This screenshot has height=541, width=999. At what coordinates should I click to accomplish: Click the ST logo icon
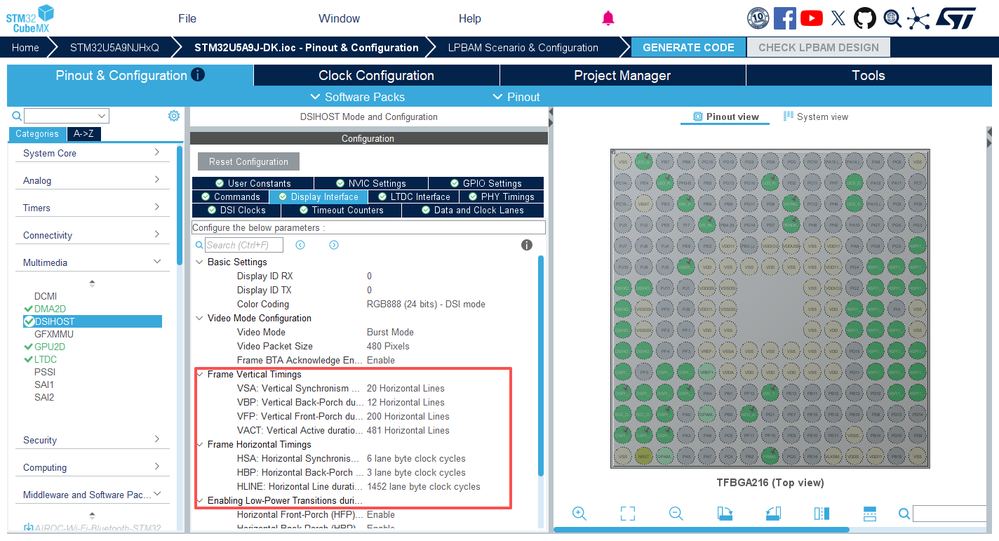(x=956, y=18)
